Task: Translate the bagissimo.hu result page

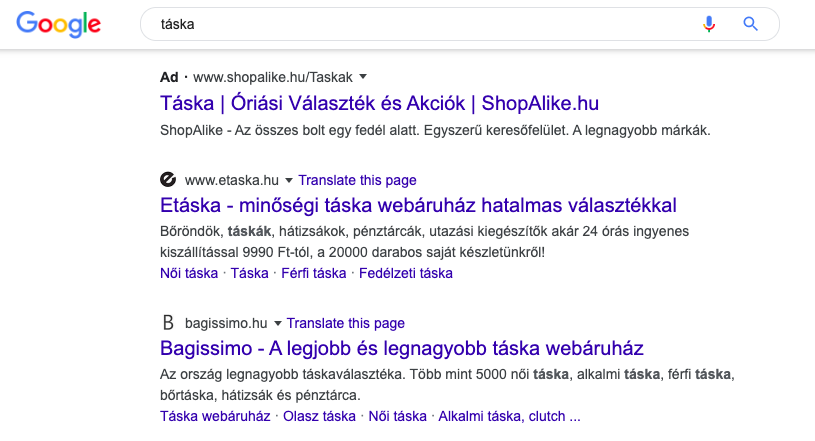Action: pos(346,323)
